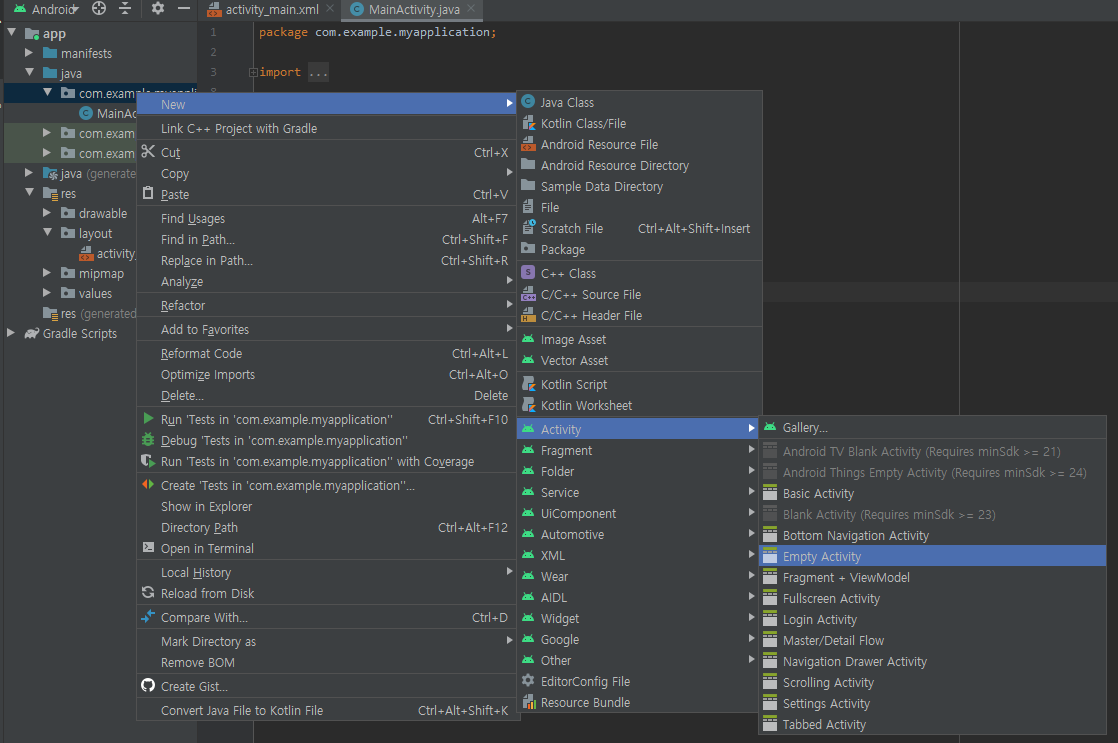Click the Scratch File icon
The image size is (1118, 743).
[528, 228]
